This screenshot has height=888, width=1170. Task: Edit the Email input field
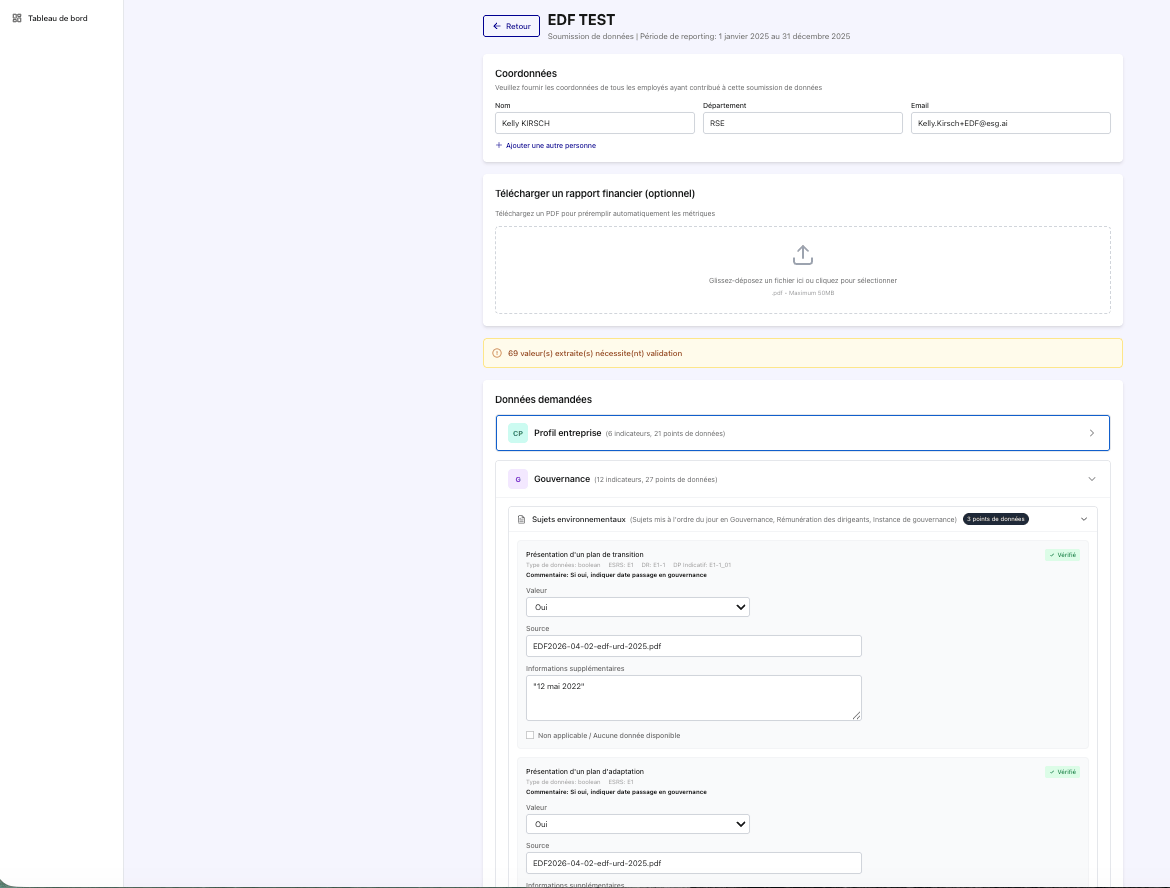(x=1010, y=123)
